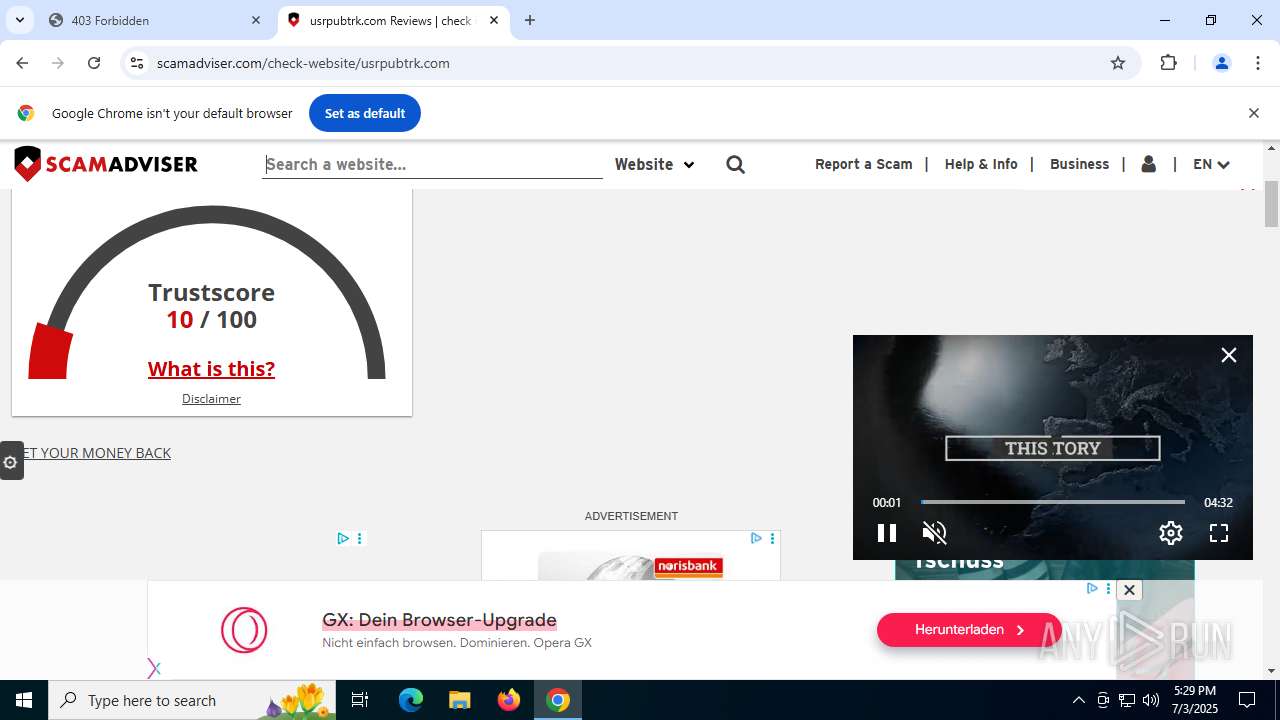Viewport: 1280px width, 720px height.
Task: Open a new browser tab
Action: click(530, 20)
